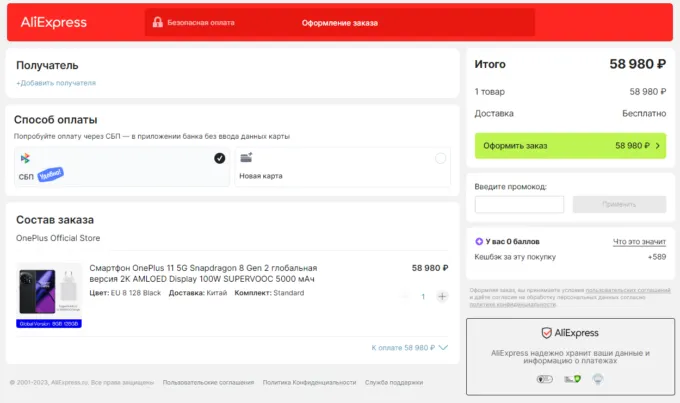Decrease item quantity with minus button

point(405,297)
